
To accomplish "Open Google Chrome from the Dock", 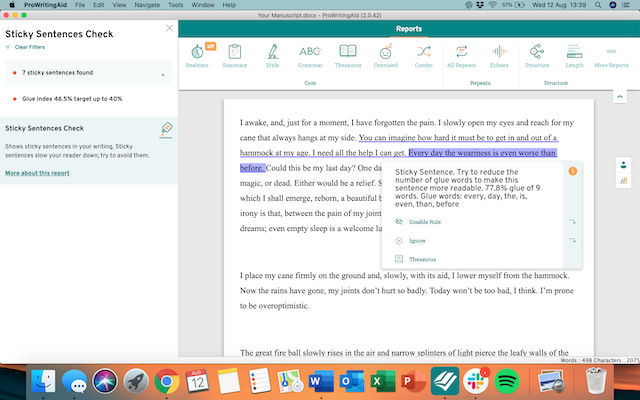I will (167, 382).
